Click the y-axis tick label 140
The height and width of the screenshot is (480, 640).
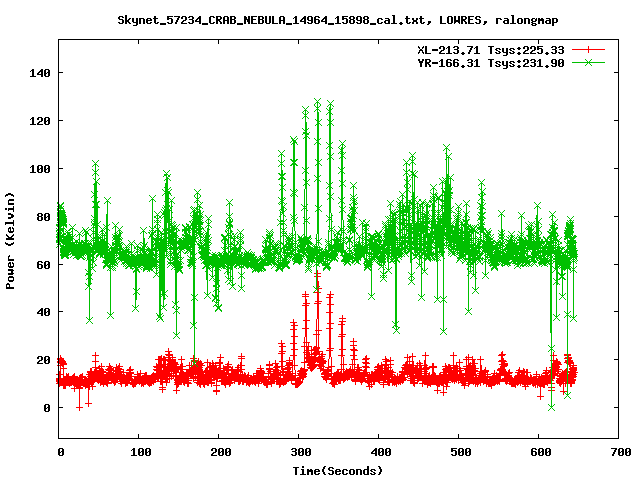click(x=40, y=73)
